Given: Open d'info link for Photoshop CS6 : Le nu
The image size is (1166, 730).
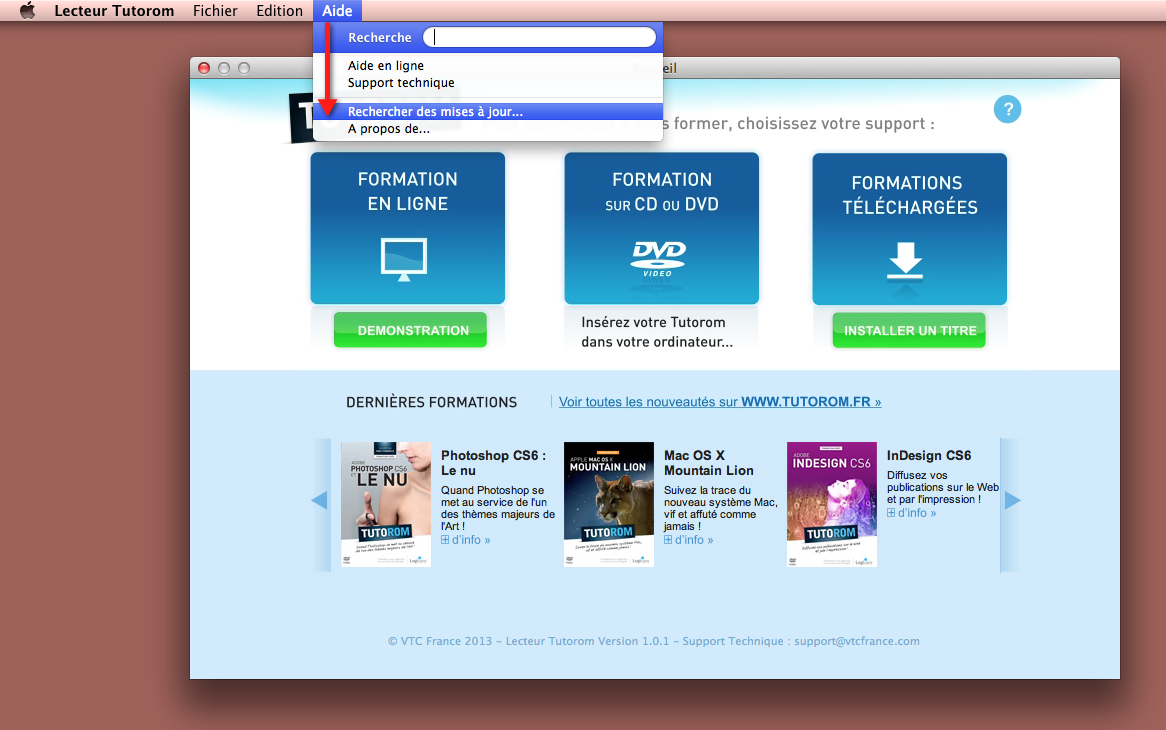Looking at the screenshot, I should (466, 540).
